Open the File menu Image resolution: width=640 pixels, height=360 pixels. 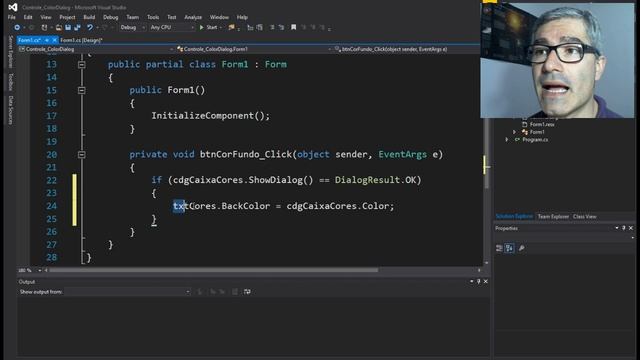[x=12, y=17]
